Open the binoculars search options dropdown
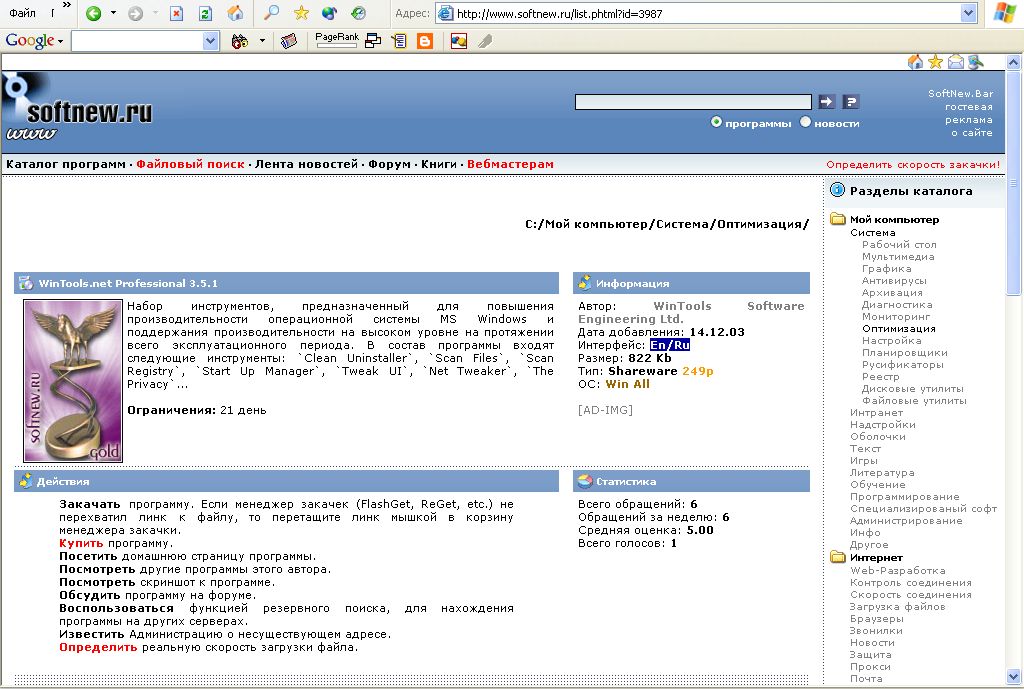This screenshot has width=1024, height=689. 262,41
